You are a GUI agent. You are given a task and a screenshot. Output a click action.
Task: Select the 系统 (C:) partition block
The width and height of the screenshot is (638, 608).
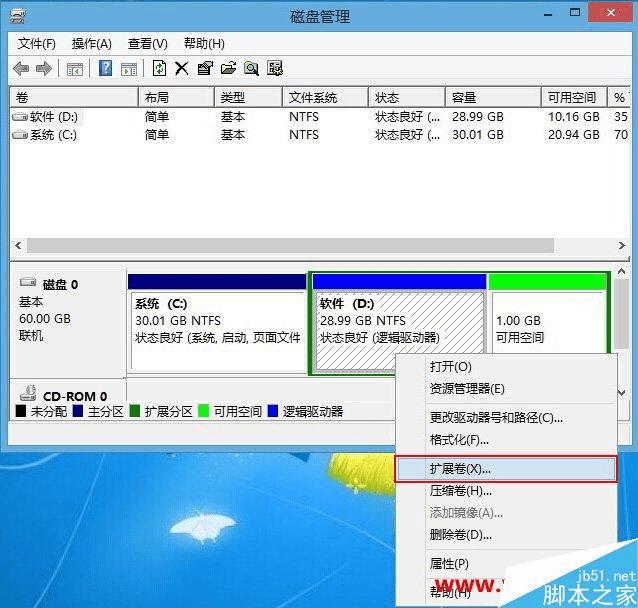217,323
